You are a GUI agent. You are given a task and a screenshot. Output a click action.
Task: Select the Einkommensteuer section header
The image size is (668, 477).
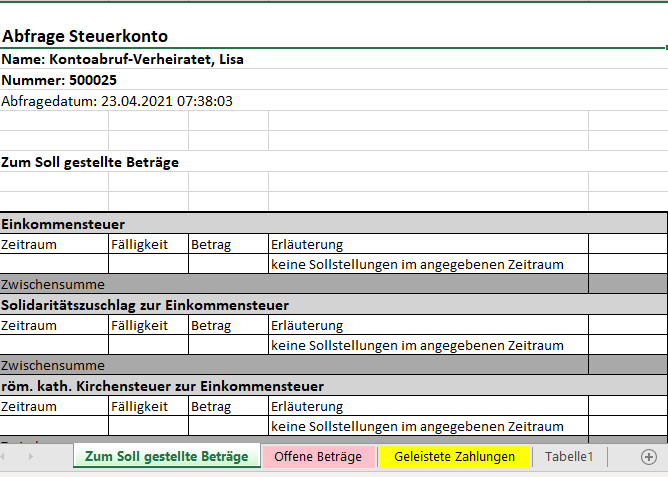click(x=333, y=224)
